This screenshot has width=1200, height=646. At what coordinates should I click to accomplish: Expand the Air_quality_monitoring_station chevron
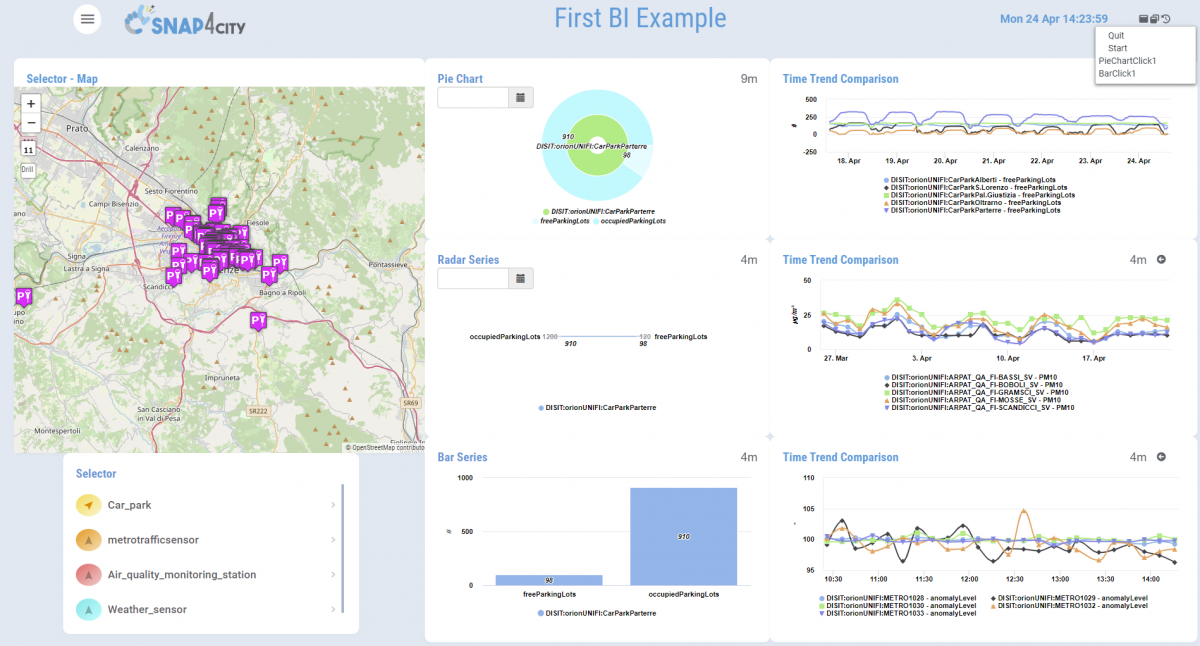pos(333,575)
